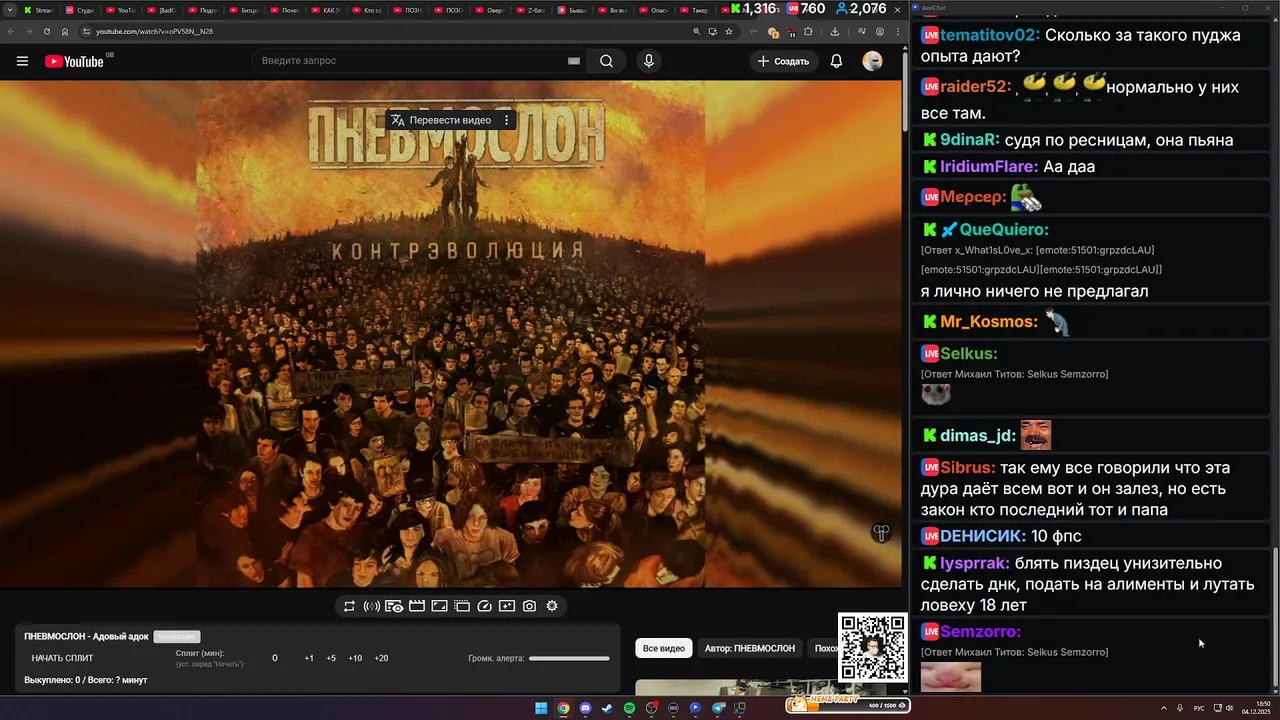This screenshot has width=1280, height=720.
Task: Select the Автор: ПНЕВМОСЛОН filter chip
Action: tap(749, 648)
